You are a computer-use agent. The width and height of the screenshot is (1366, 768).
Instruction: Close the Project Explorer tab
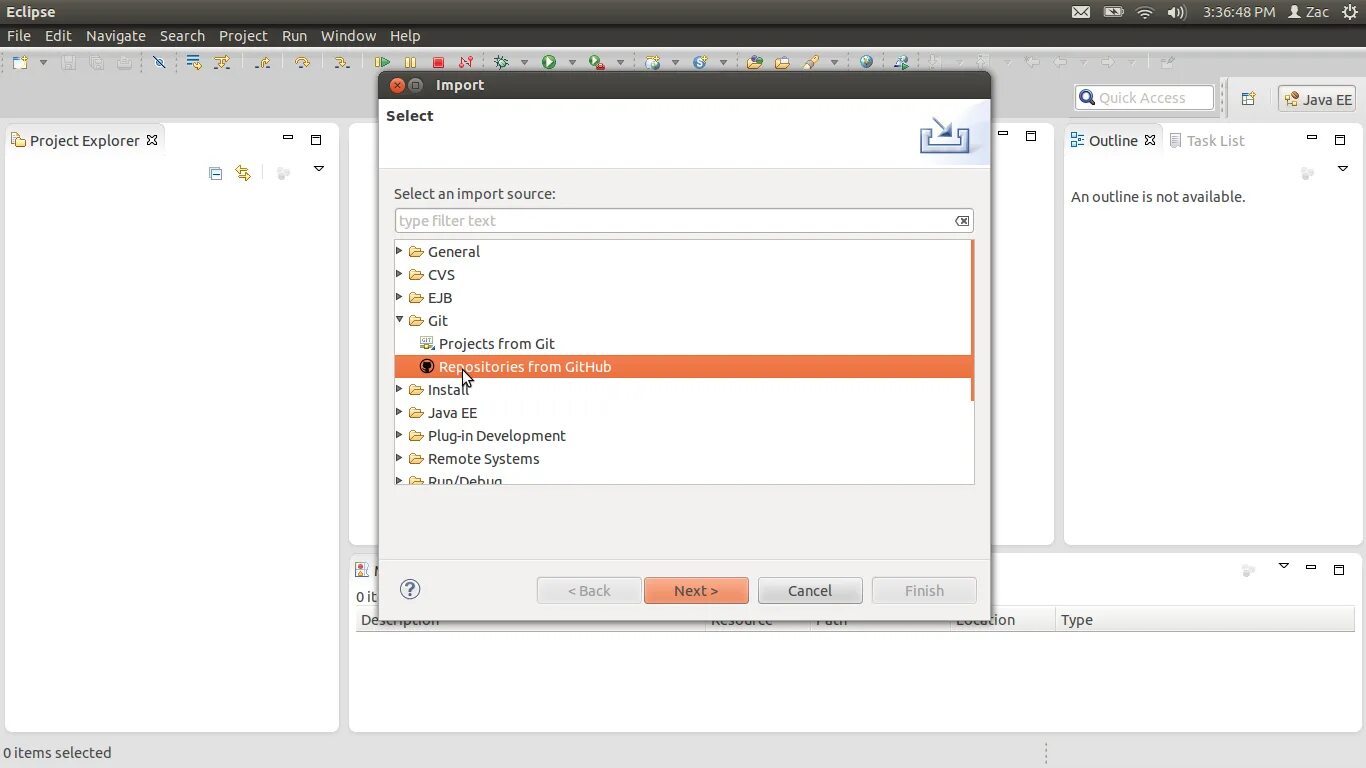tap(152, 140)
